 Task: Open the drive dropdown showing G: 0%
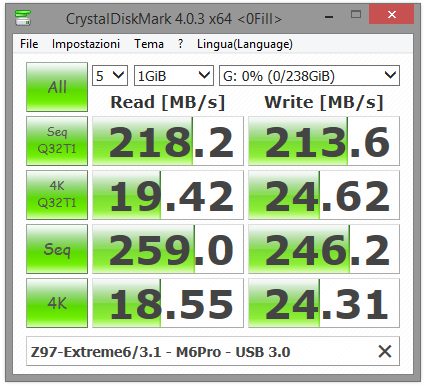(309, 76)
